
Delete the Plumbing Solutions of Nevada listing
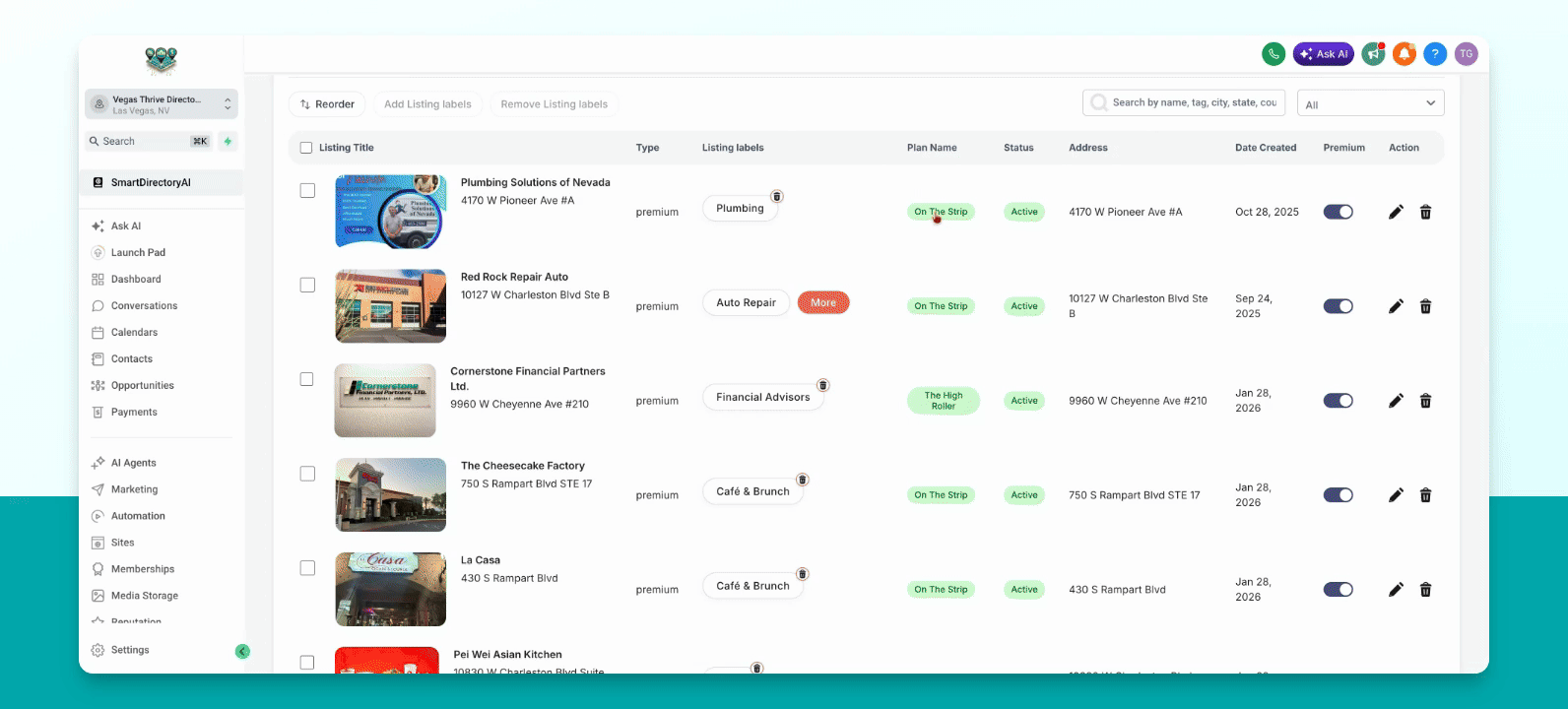pos(1425,212)
